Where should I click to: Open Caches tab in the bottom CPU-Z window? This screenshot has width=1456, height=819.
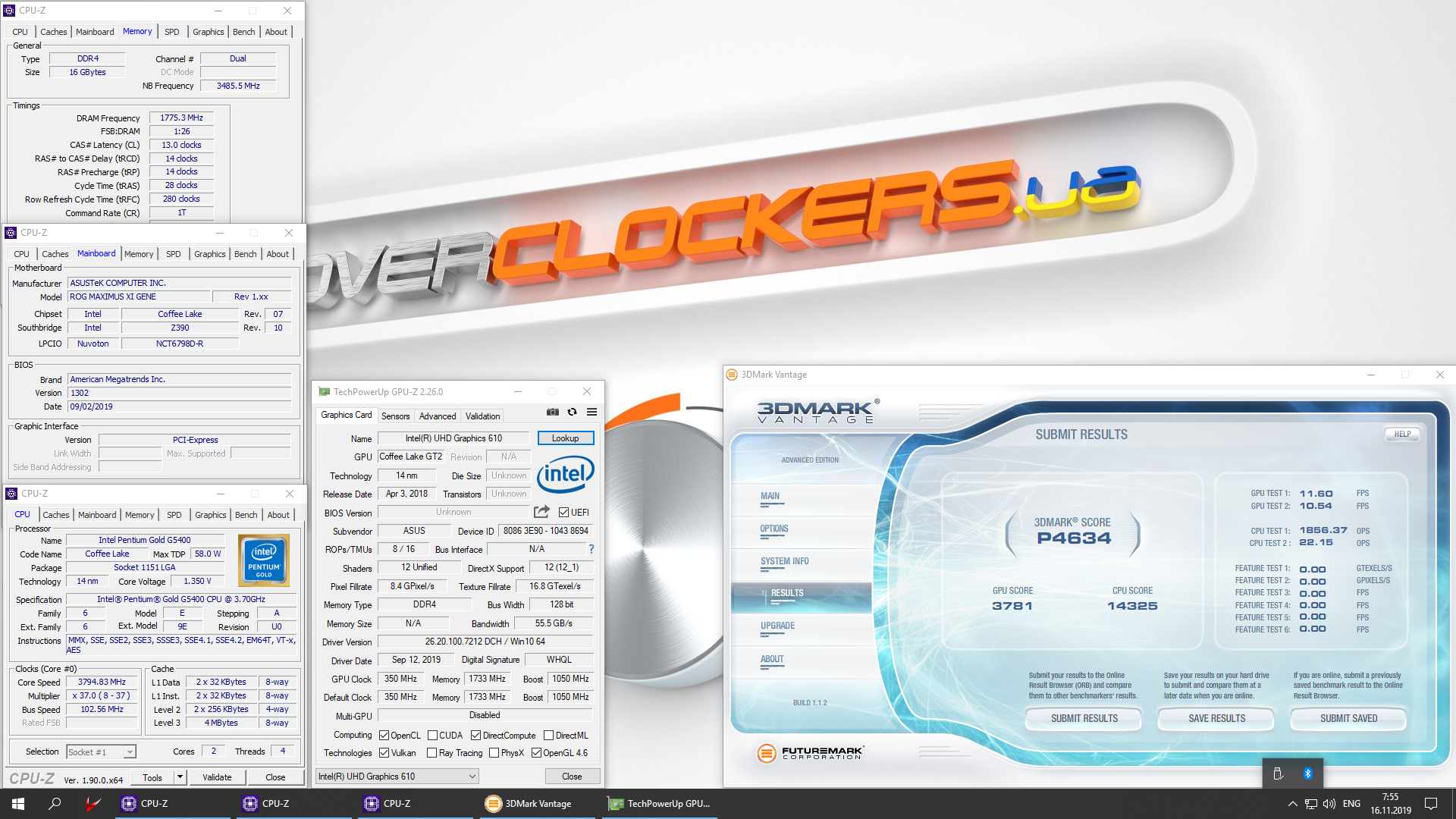pyautogui.click(x=56, y=515)
